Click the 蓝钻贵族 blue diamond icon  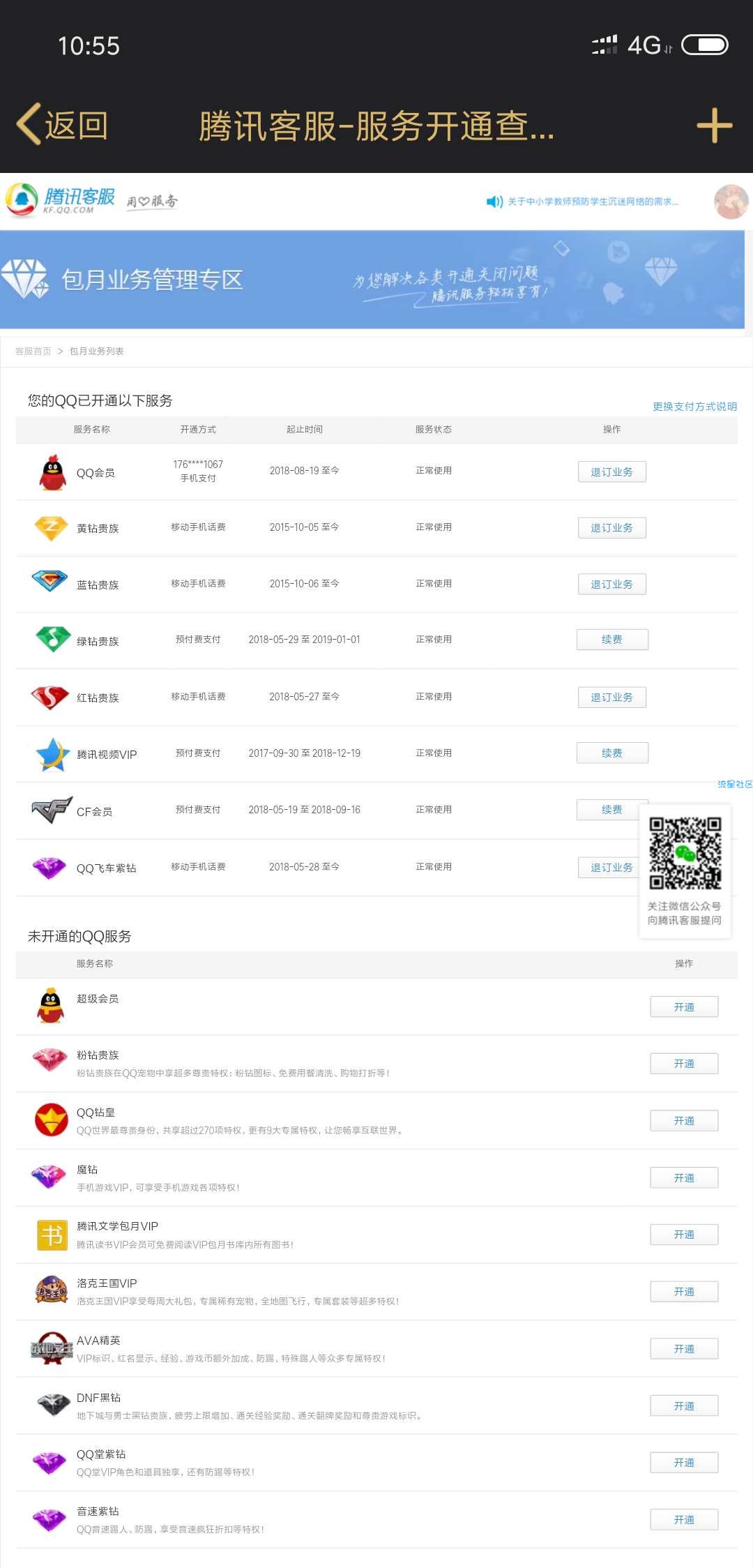pos(50,581)
